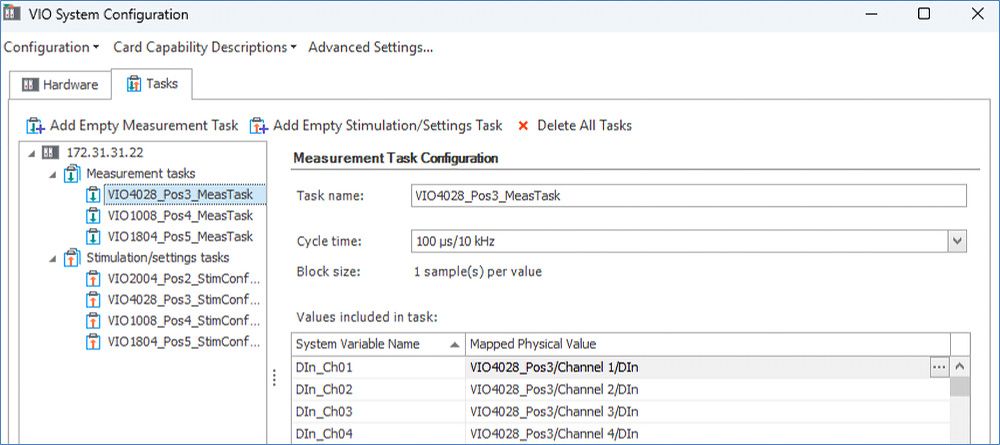
Task: Switch to the Hardware tab
Action: click(60, 85)
